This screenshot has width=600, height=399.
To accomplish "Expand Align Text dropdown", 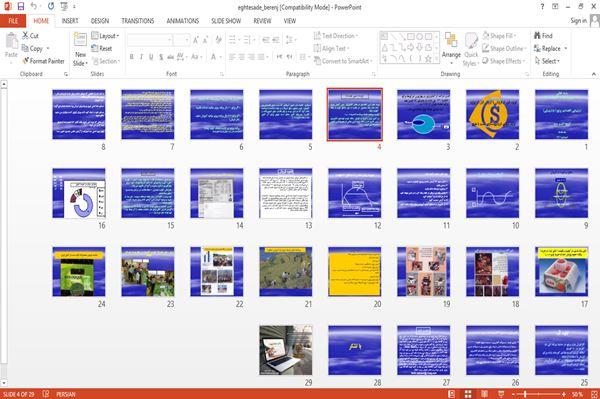I will pos(331,49).
